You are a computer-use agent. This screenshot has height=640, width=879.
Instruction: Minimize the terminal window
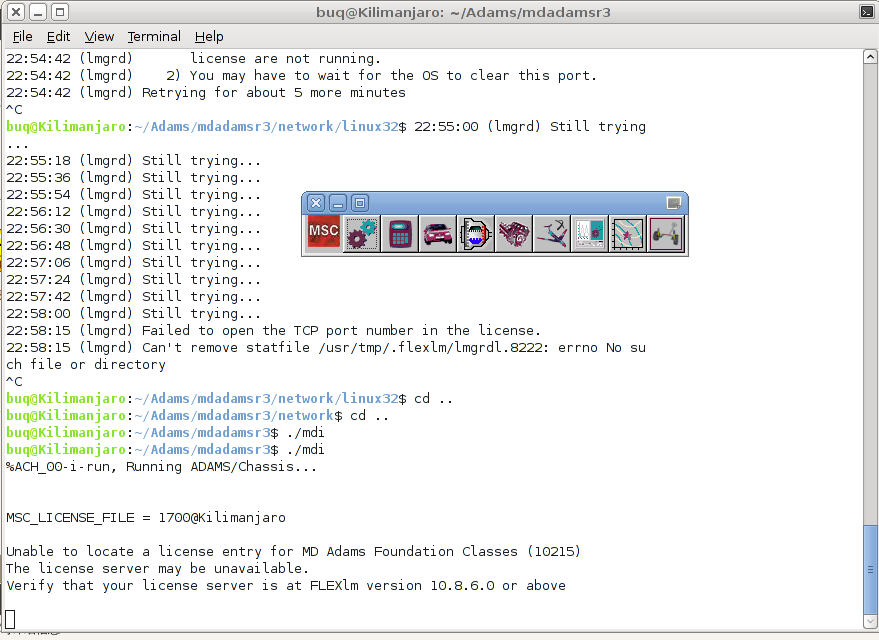click(x=38, y=12)
